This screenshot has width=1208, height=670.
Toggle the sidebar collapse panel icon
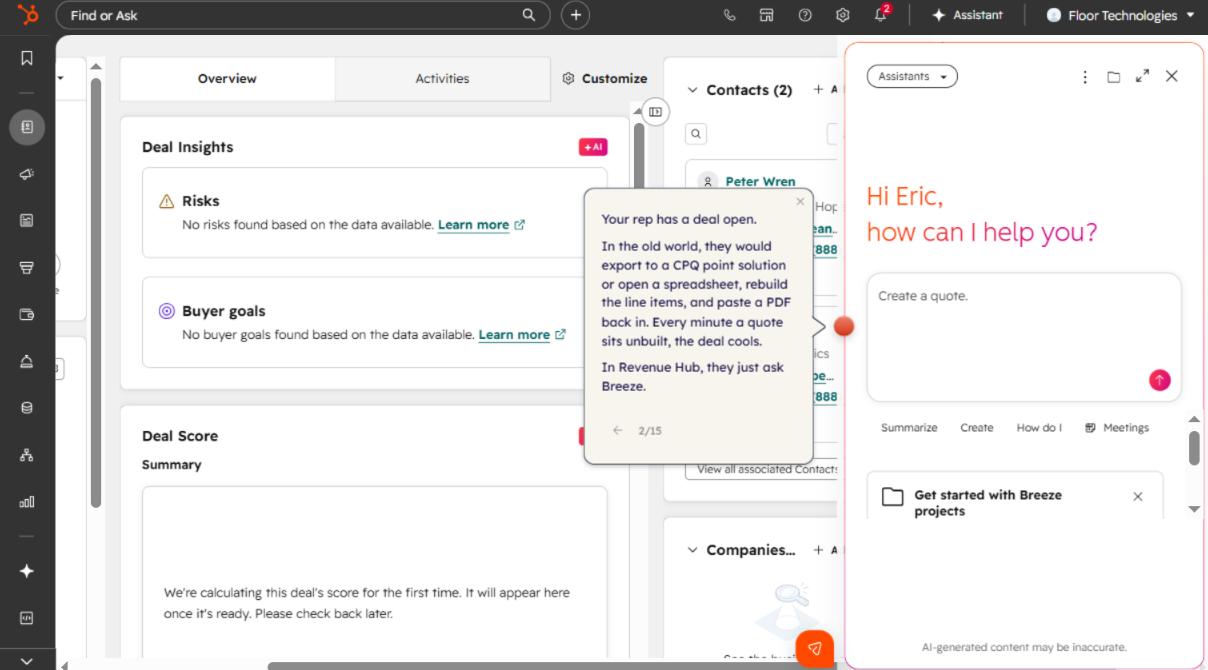pyautogui.click(x=655, y=112)
